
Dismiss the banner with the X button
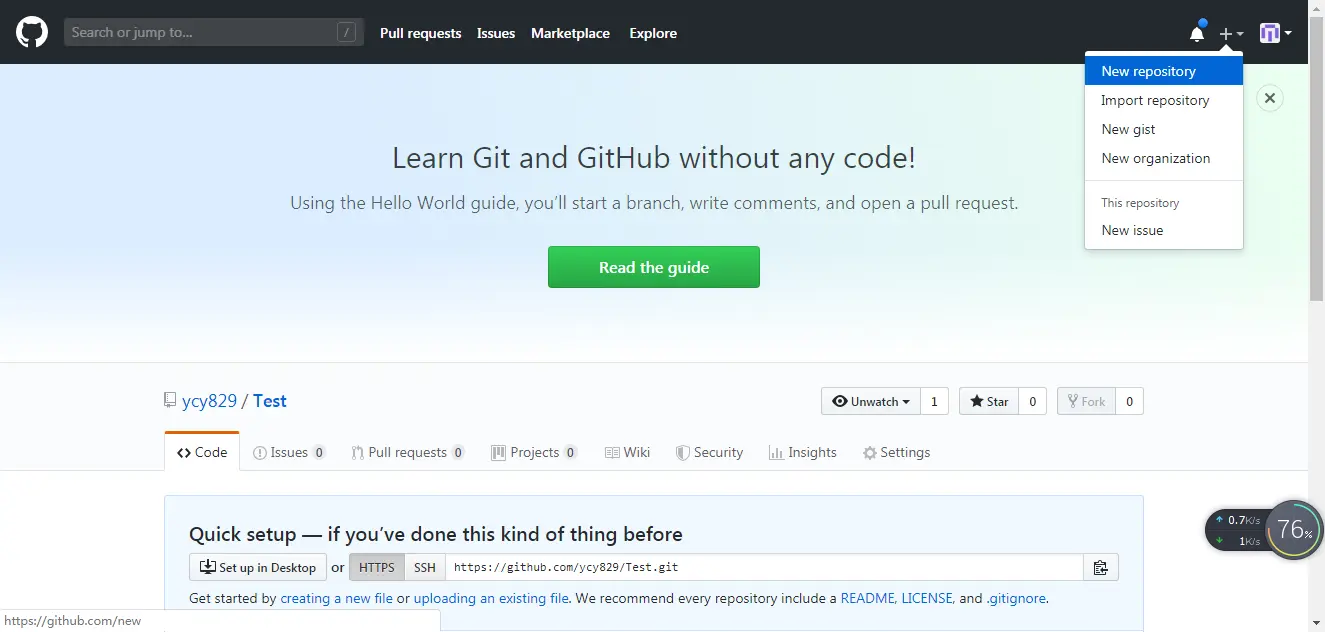point(1270,98)
